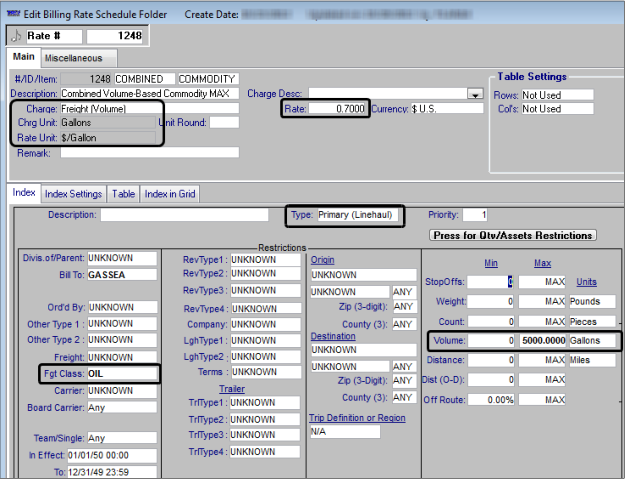The width and height of the screenshot is (626, 479).
Task: Click the StopOffs Min field
Action: pos(491,282)
